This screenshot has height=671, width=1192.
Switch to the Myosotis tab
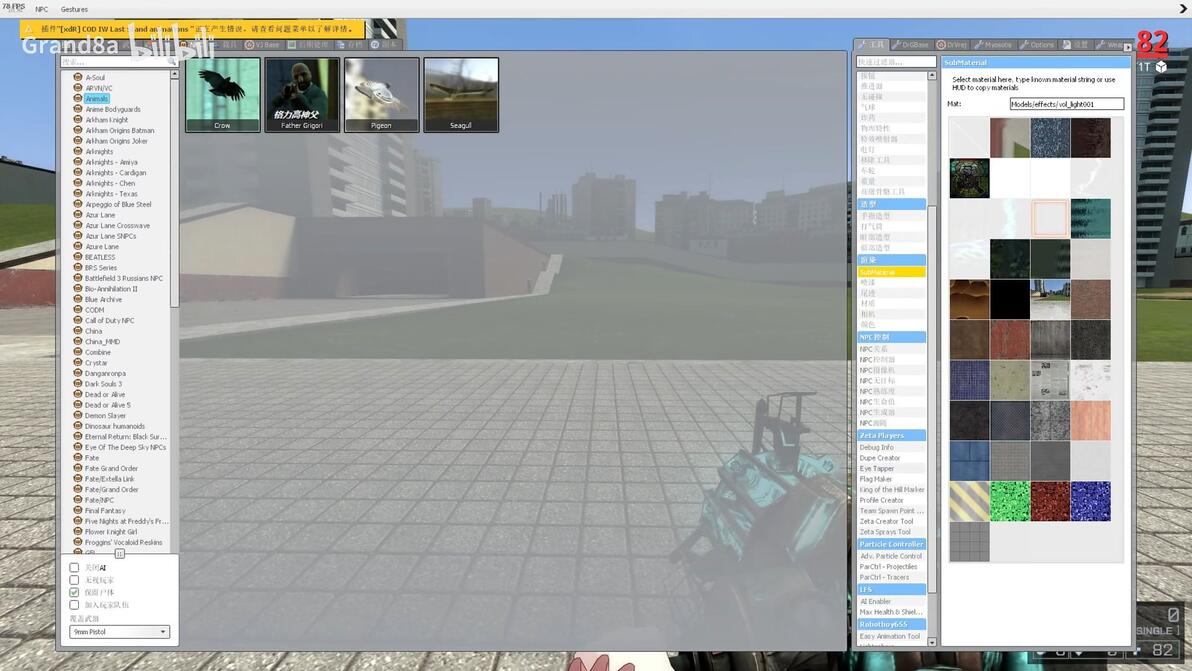(994, 45)
